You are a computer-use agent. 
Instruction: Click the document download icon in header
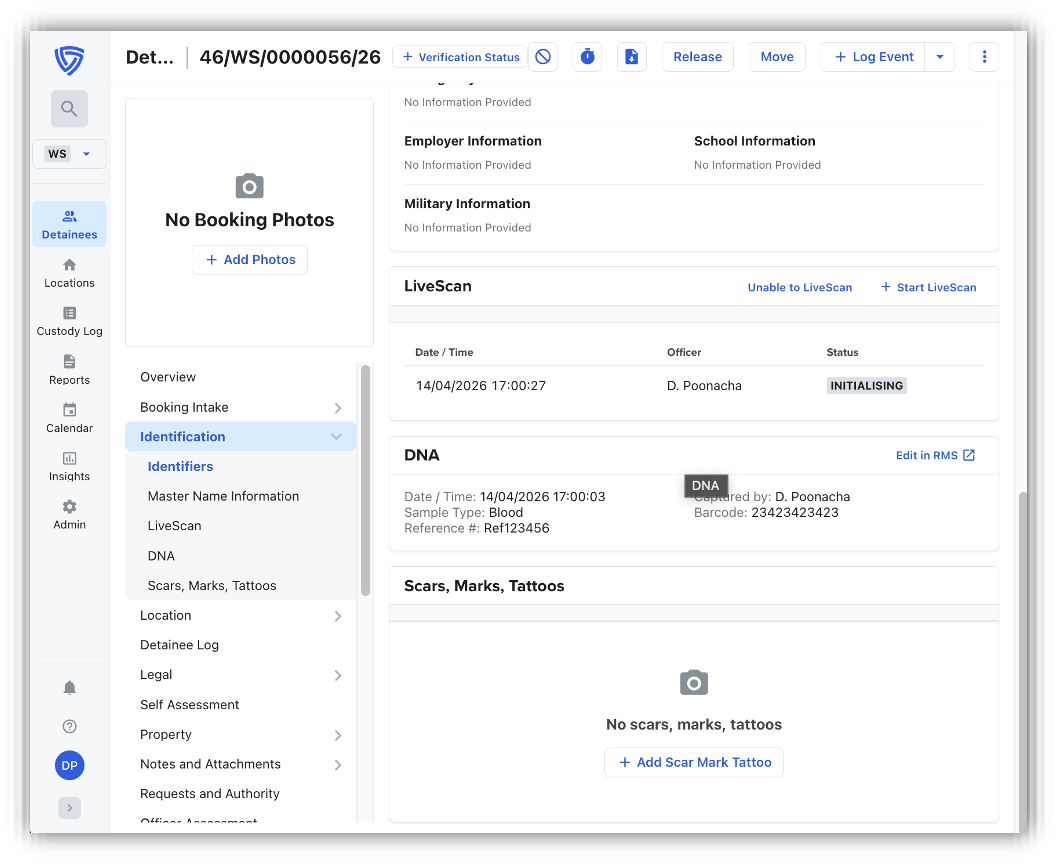pos(632,57)
